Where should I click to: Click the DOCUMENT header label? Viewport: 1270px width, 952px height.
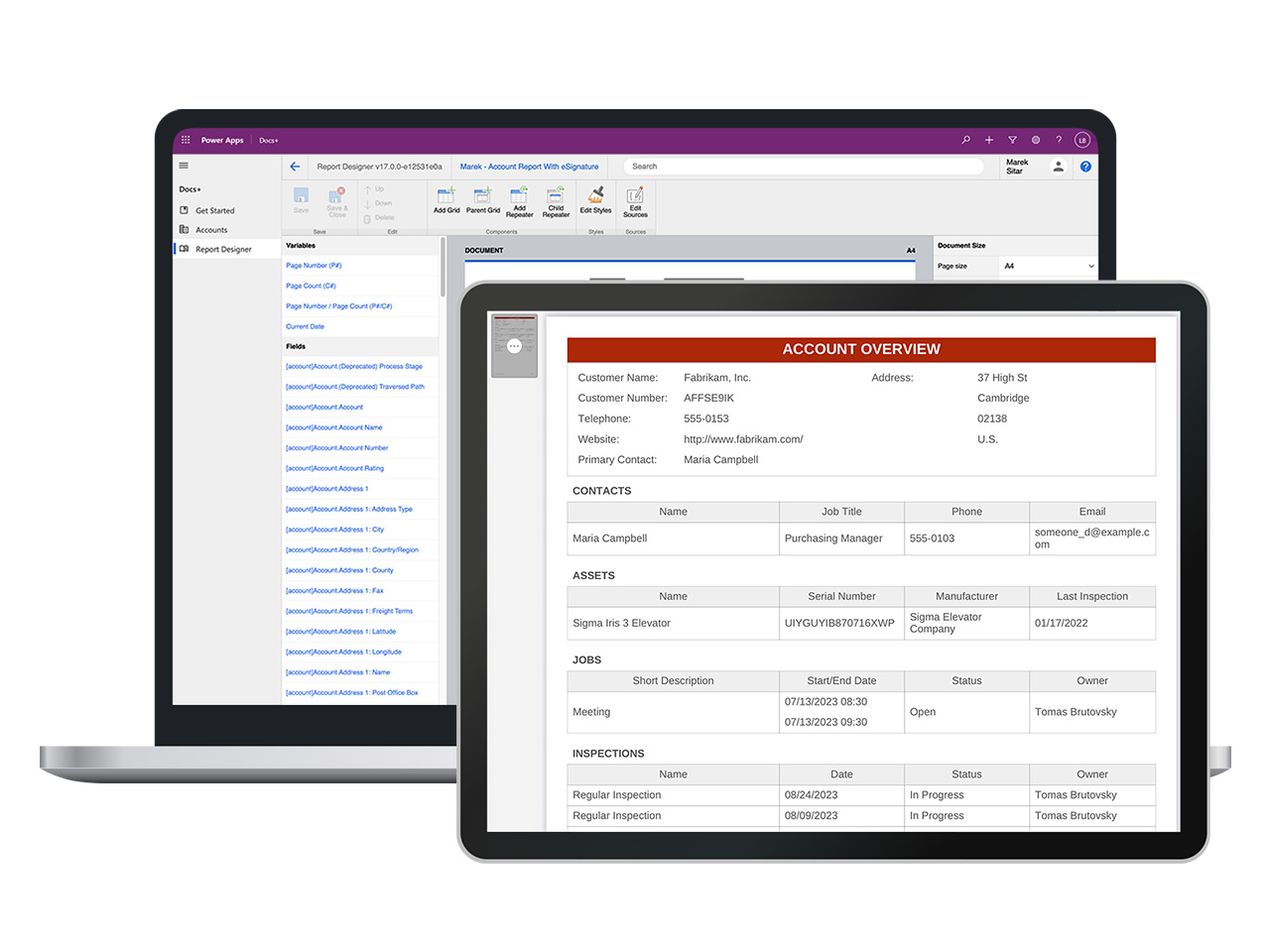click(x=484, y=250)
